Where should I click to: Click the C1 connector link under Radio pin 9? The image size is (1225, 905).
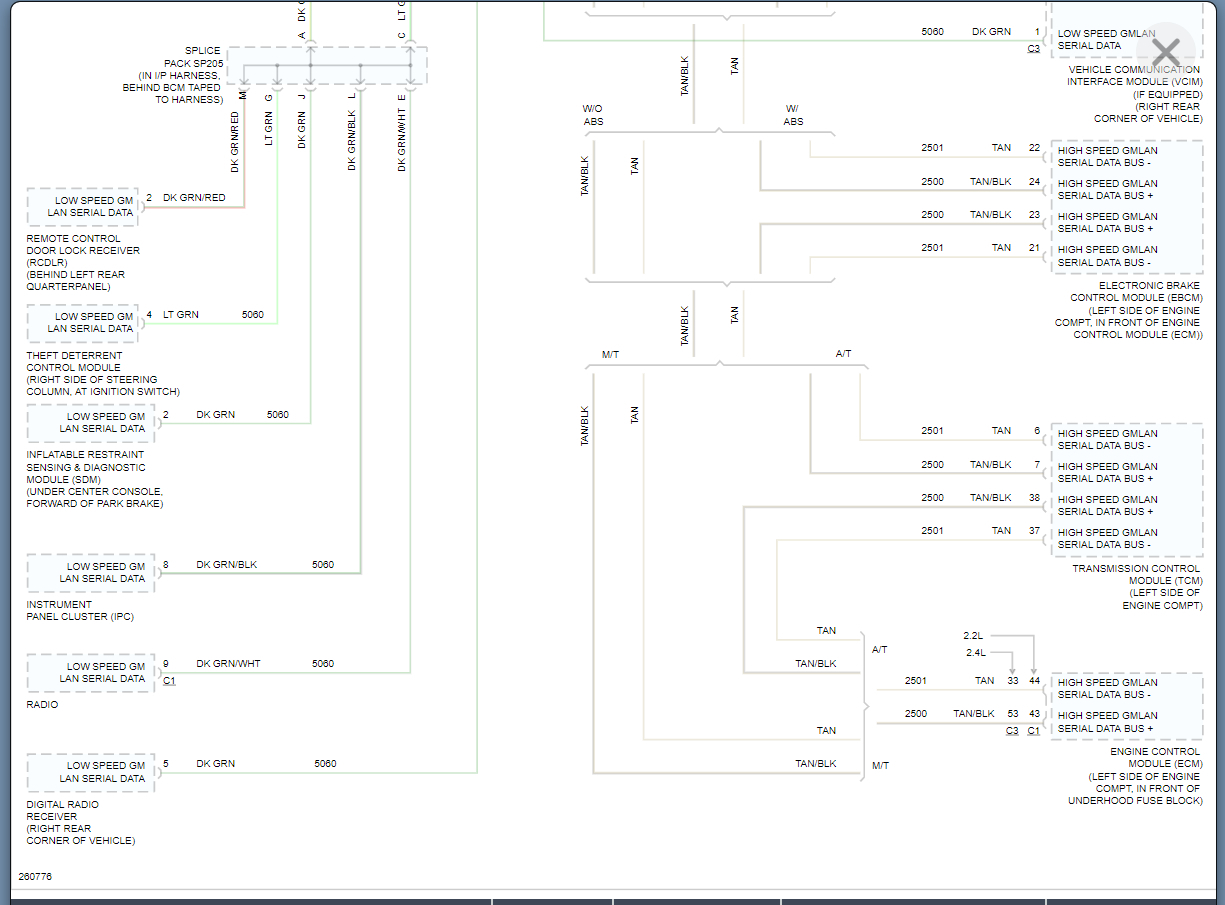(x=169, y=679)
